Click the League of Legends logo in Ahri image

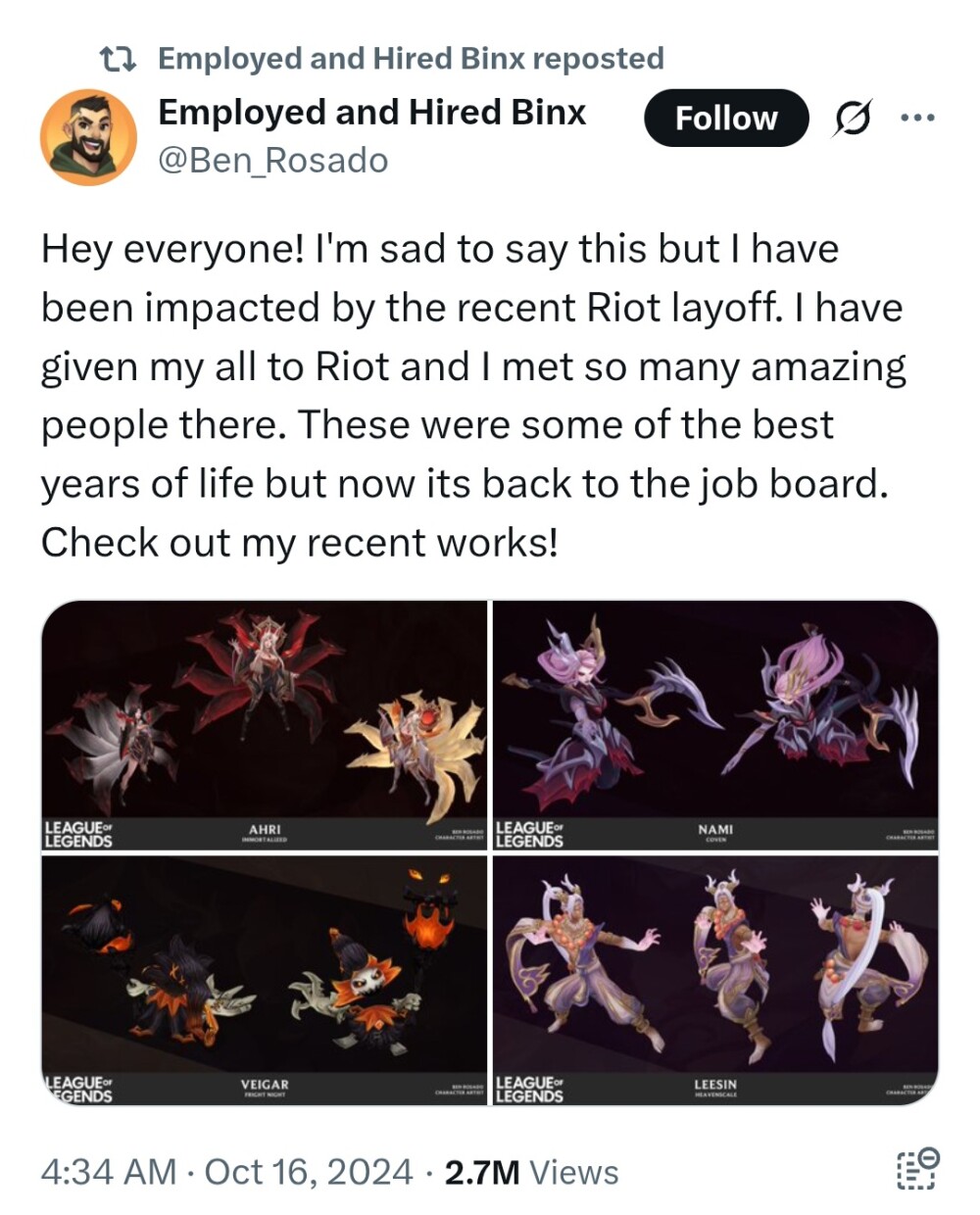click(78, 835)
